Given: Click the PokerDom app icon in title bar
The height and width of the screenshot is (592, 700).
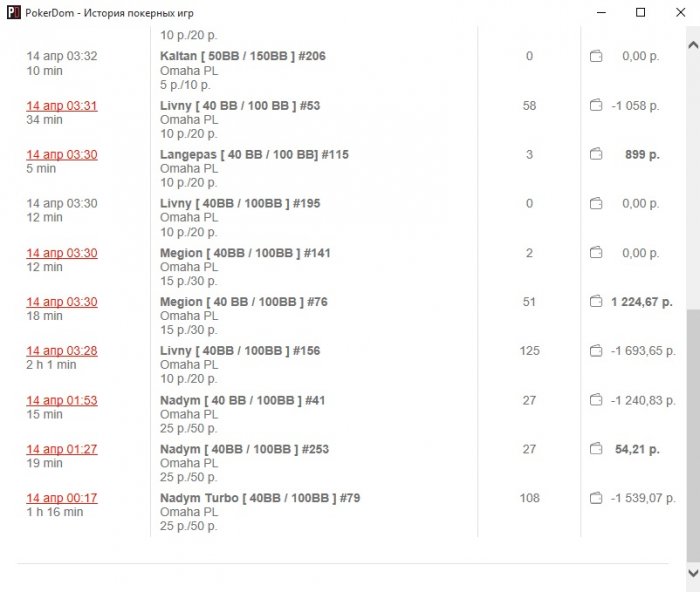Looking at the screenshot, I should [13, 13].
